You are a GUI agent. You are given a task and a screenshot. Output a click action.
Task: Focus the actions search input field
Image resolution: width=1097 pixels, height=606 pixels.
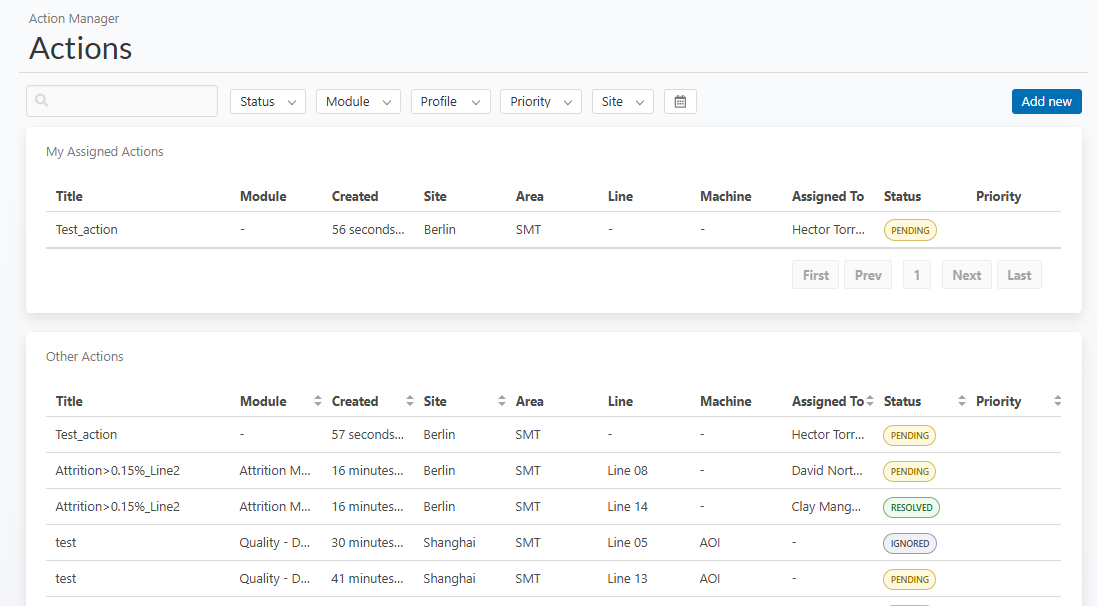pos(130,101)
